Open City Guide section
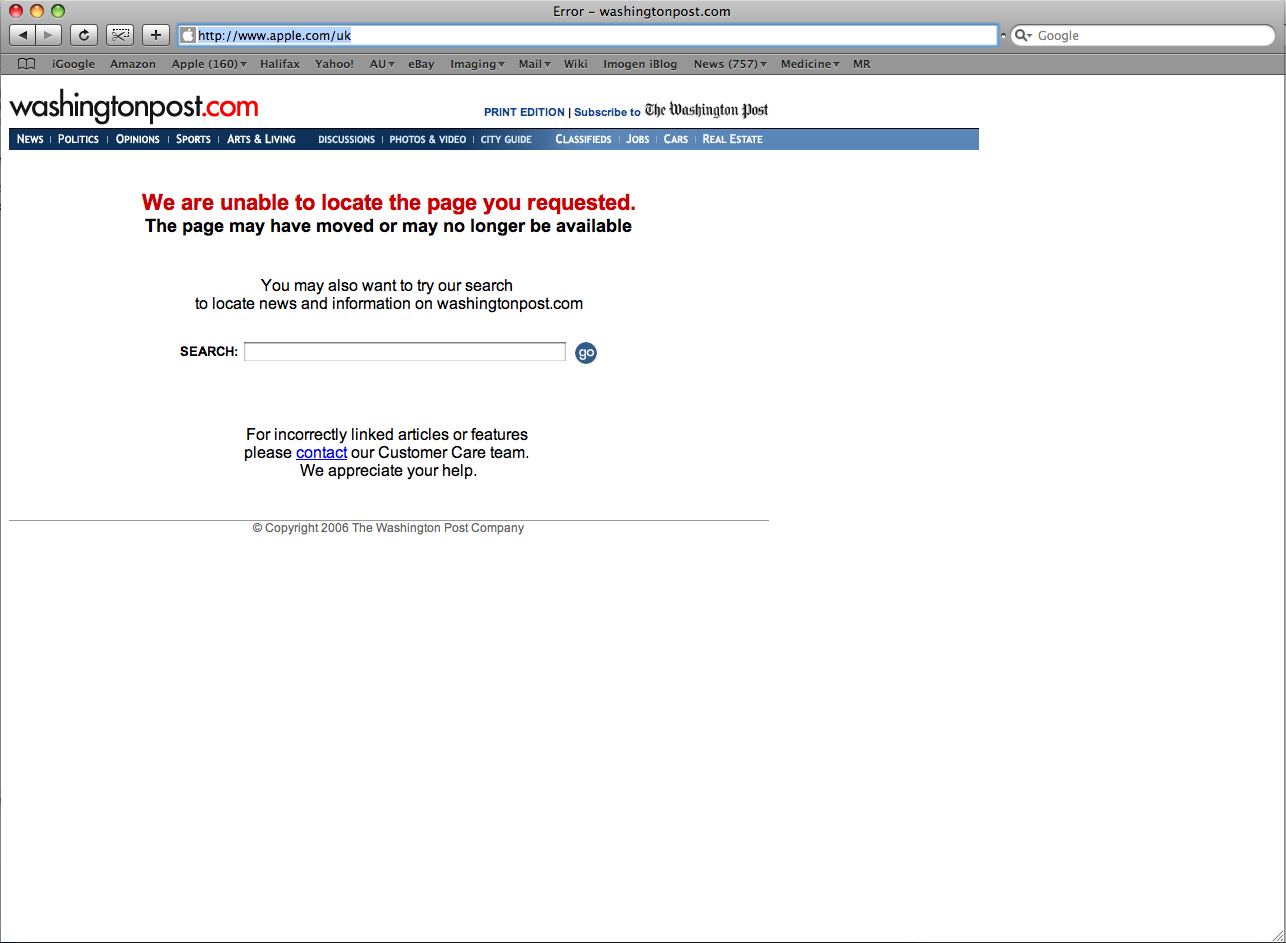This screenshot has width=1286, height=943. [x=506, y=140]
